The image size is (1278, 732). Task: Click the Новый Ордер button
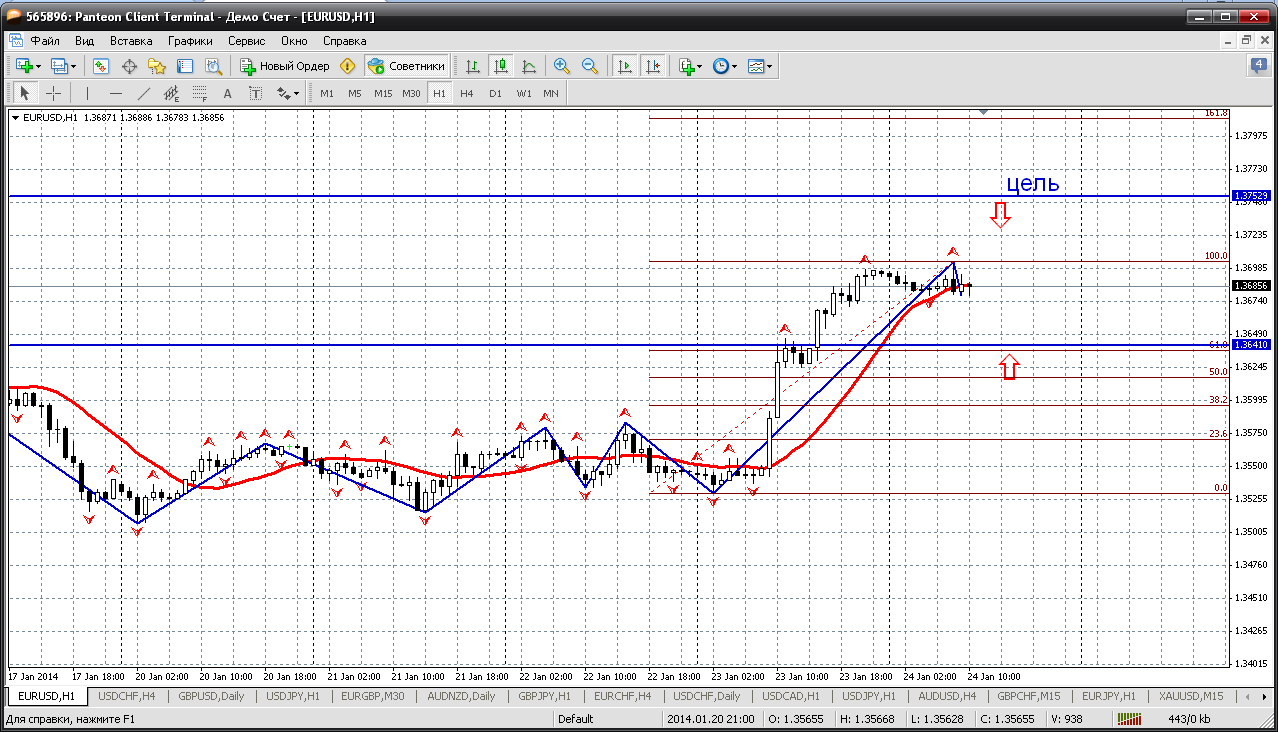tap(285, 66)
